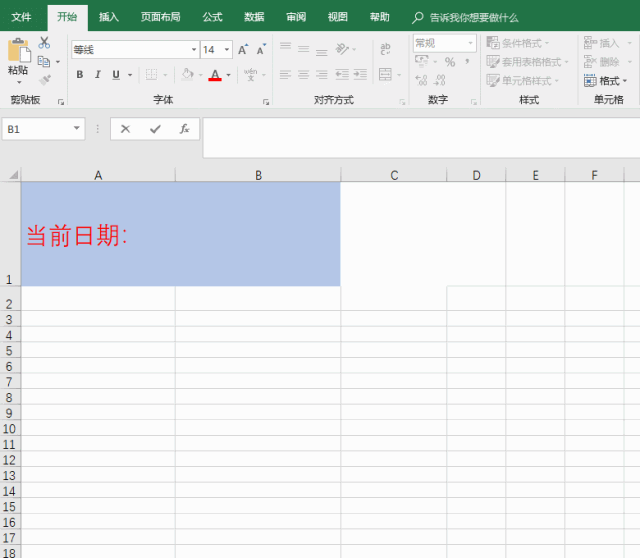Switch to the 数据 tab

point(254,17)
